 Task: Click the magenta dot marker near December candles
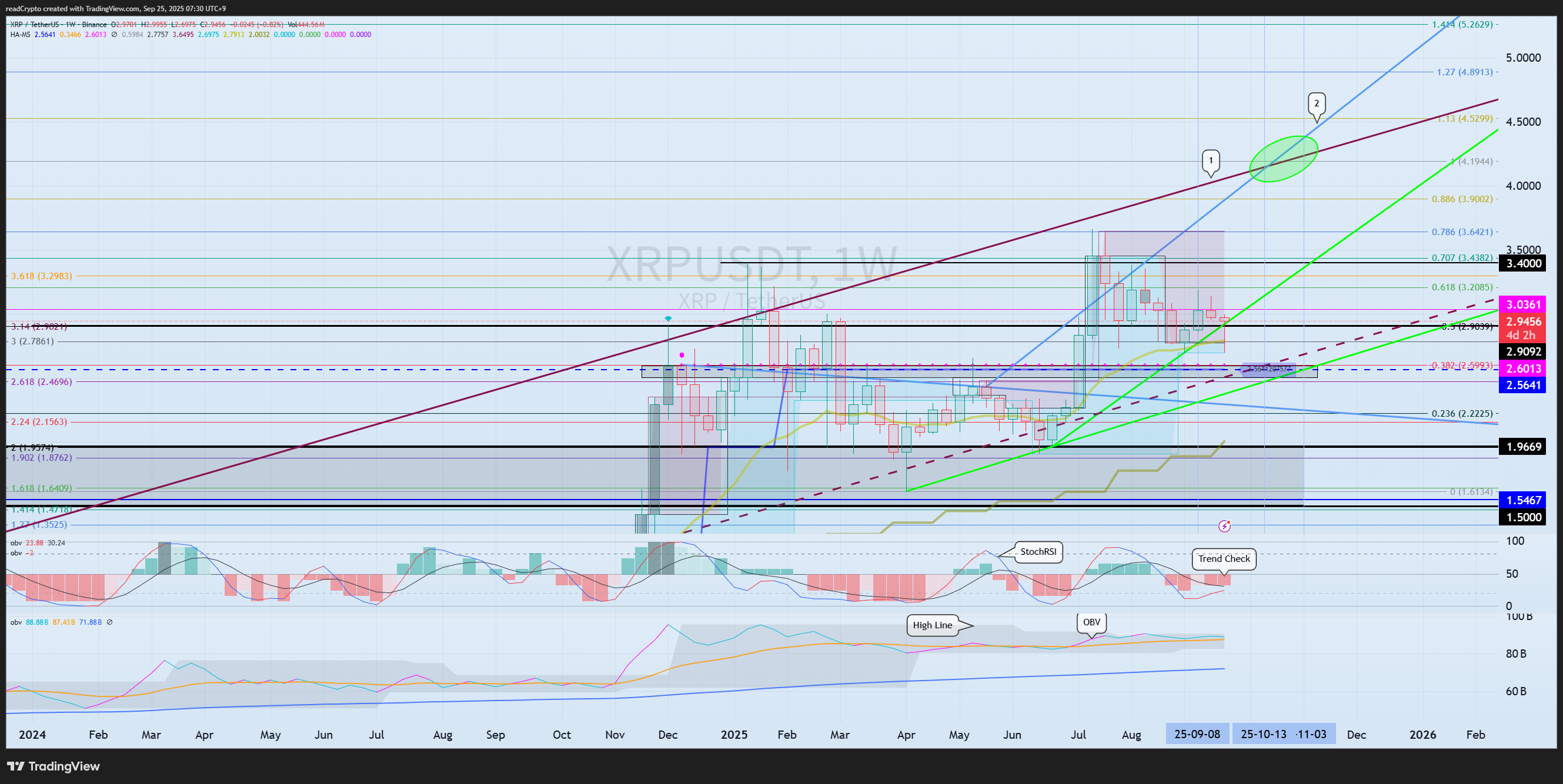[682, 356]
